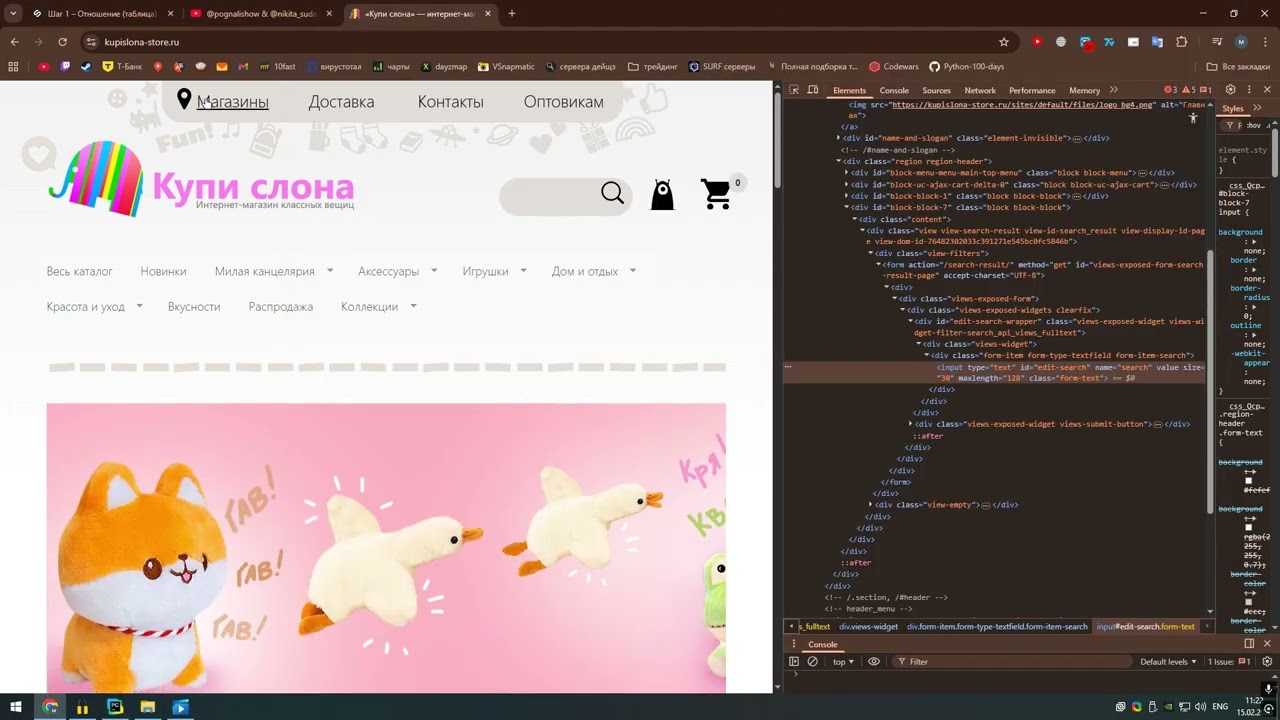Screen dimensions: 1280x720
Task: Click the red errors count badge
Action: tap(1169, 90)
